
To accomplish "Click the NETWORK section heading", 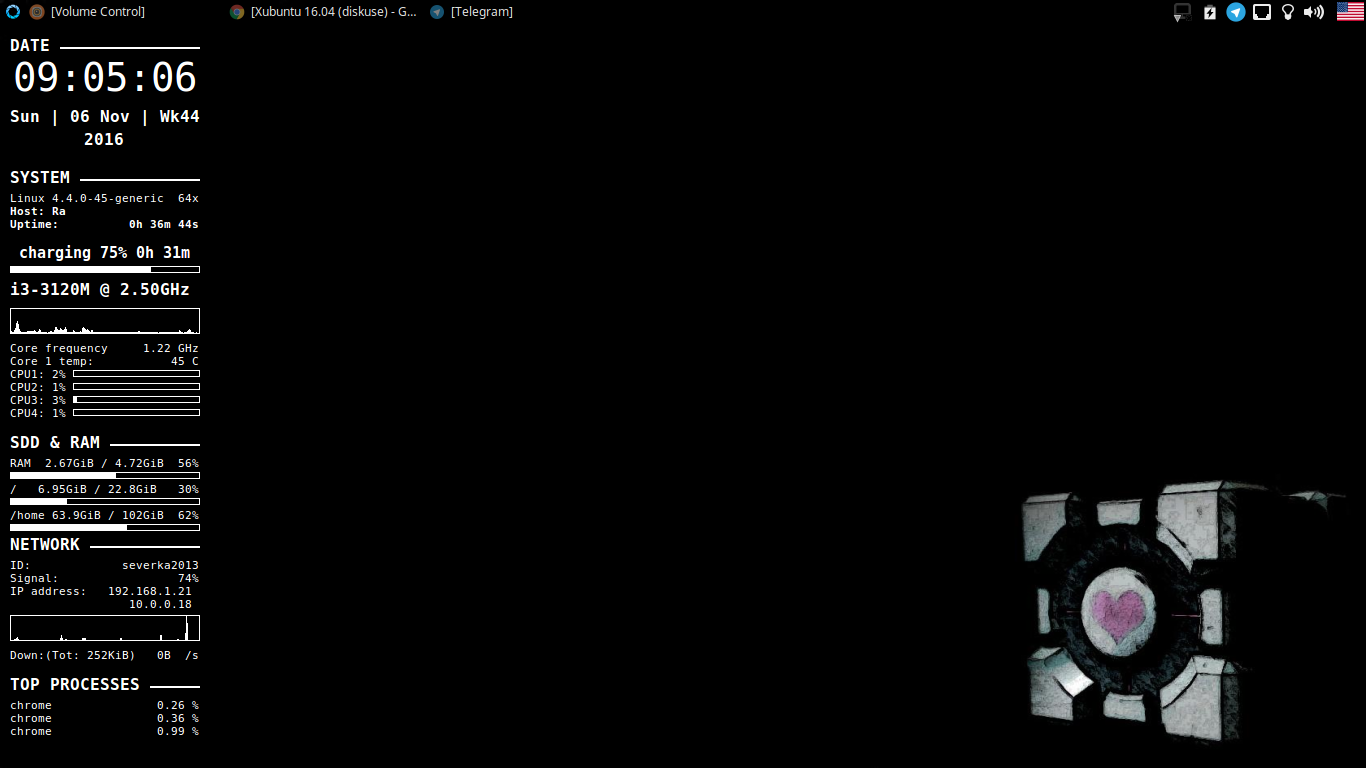I will click(x=45, y=545).
